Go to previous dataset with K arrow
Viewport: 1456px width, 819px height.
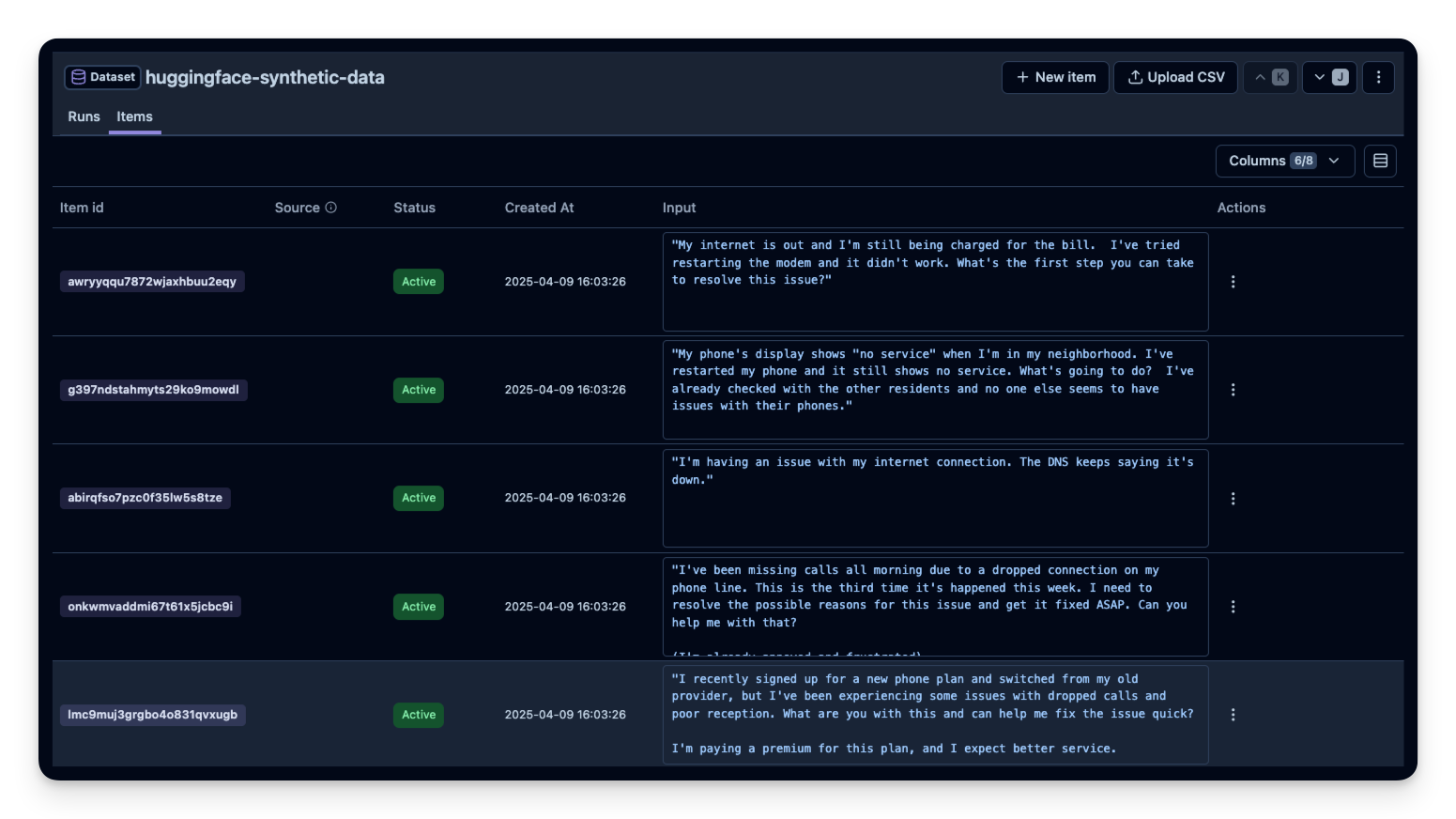(1270, 77)
